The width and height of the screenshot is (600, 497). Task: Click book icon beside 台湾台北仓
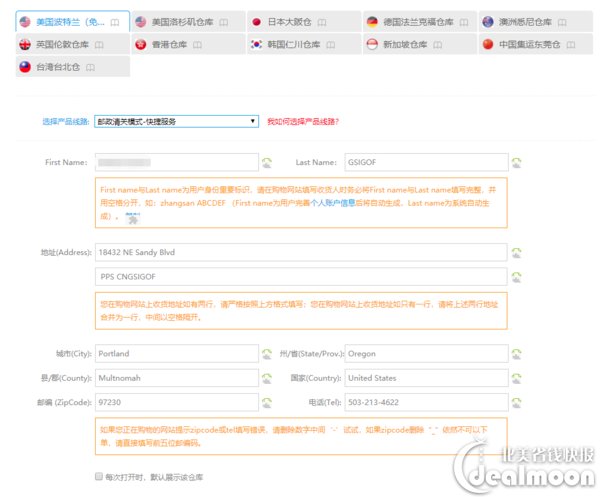(x=90, y=67)
